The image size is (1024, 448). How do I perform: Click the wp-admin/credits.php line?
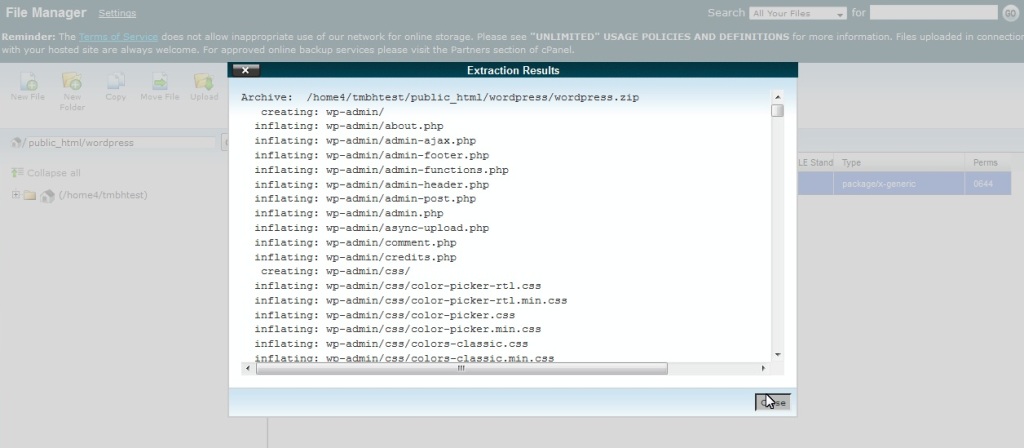coord(355,257)
